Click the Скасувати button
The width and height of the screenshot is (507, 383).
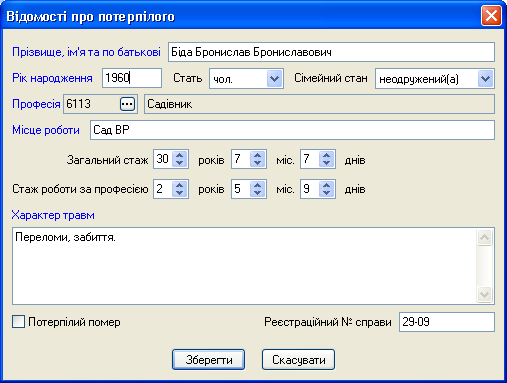(298, 360)
